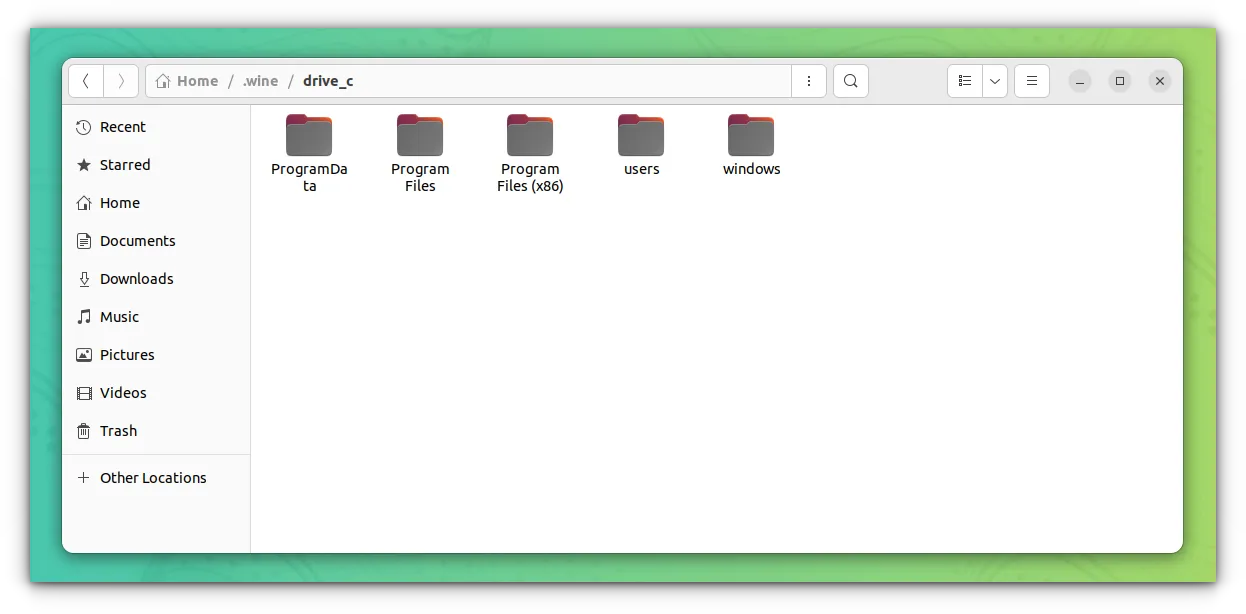Open the Program Files (x86) folder
The width and height of the screenshot is (1246, 614).
(530, 135)
